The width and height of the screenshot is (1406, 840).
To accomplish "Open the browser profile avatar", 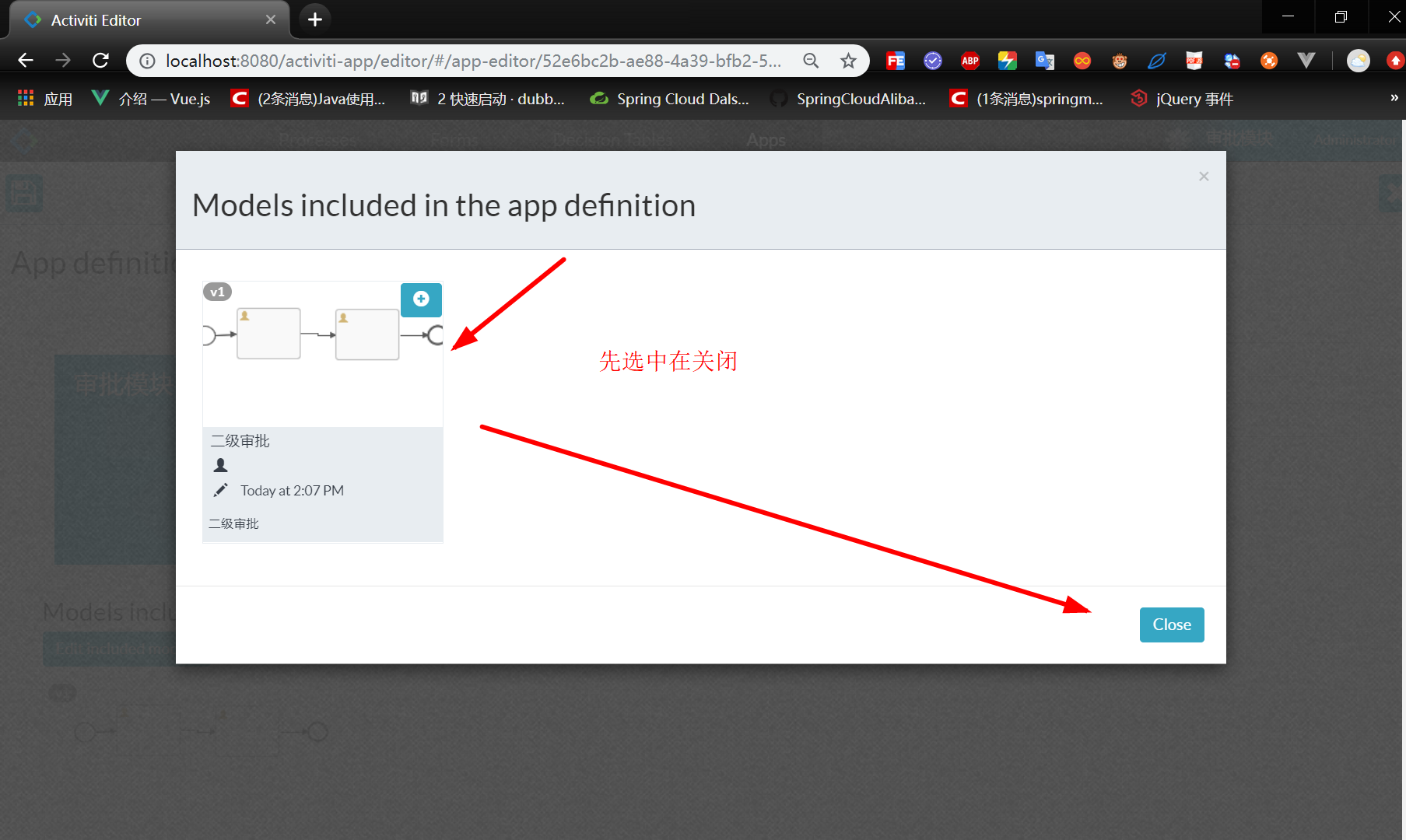I will 1359,61.
